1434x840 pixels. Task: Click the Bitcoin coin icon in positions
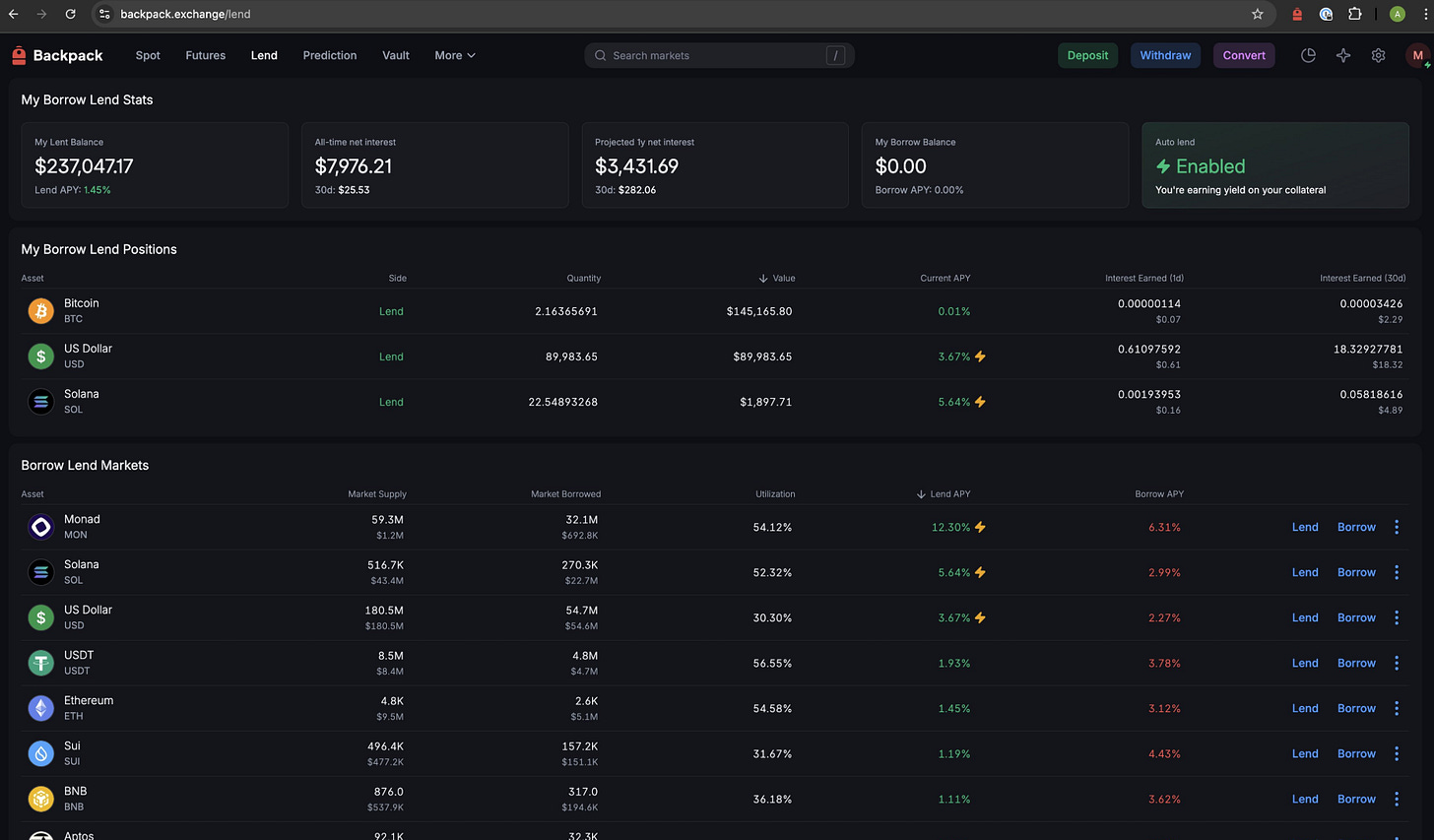pyautogui.click(x=40, y=311)
